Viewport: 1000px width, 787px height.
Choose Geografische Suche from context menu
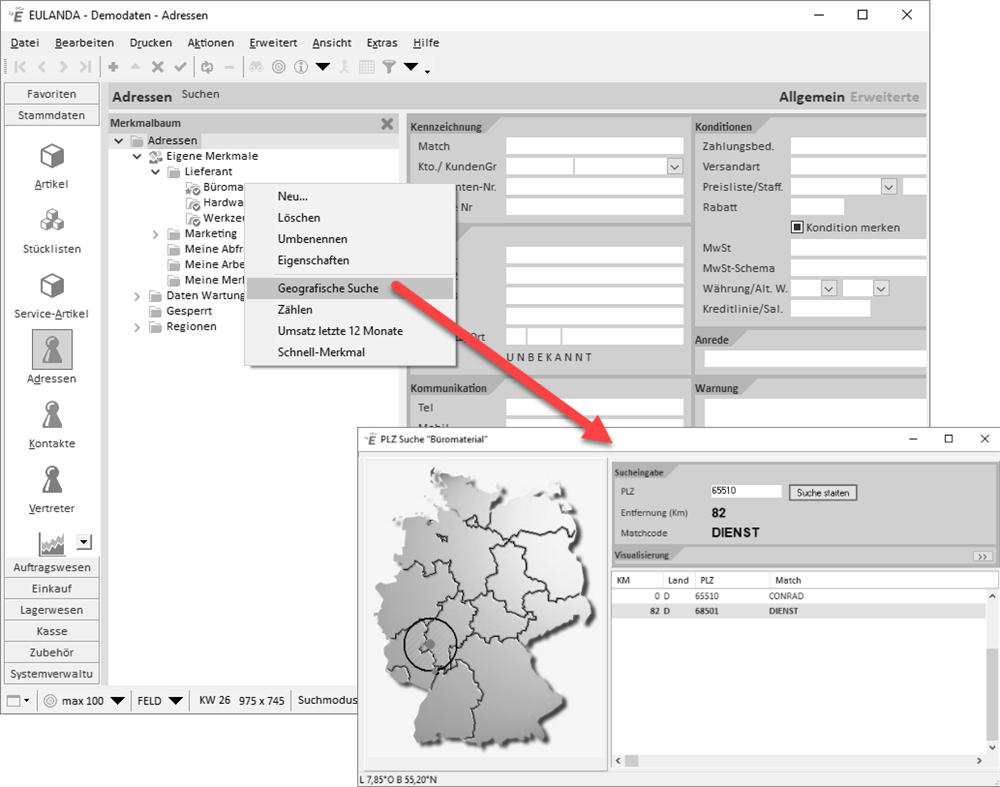point(349,288)
